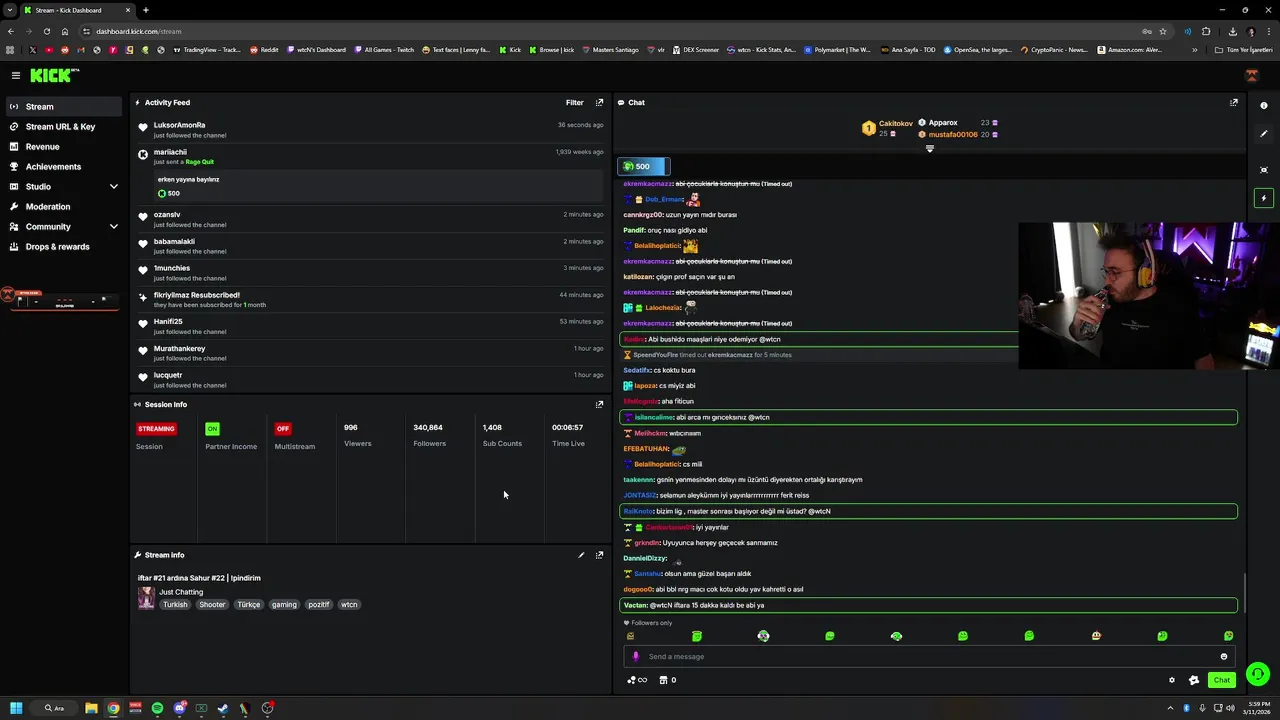Click Cakitokov on the chat leaderboard
Image resolution: width=1280 pixels, height=720 pixels.
895,123
